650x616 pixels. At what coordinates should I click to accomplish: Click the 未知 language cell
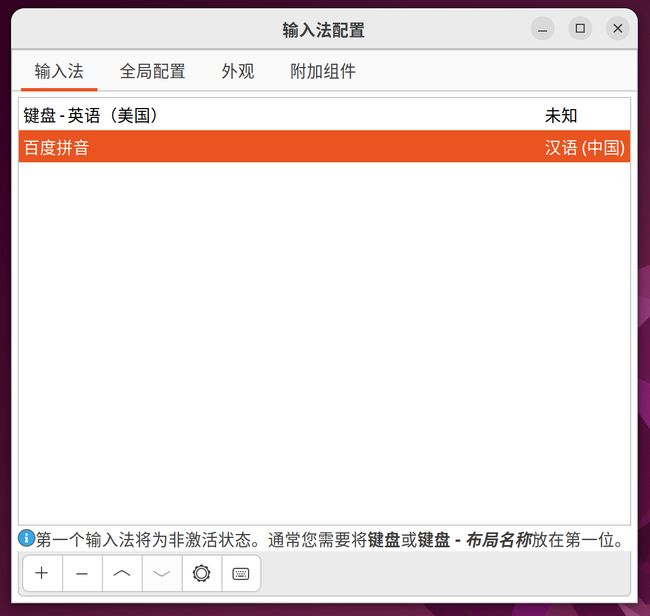[560, 115]
